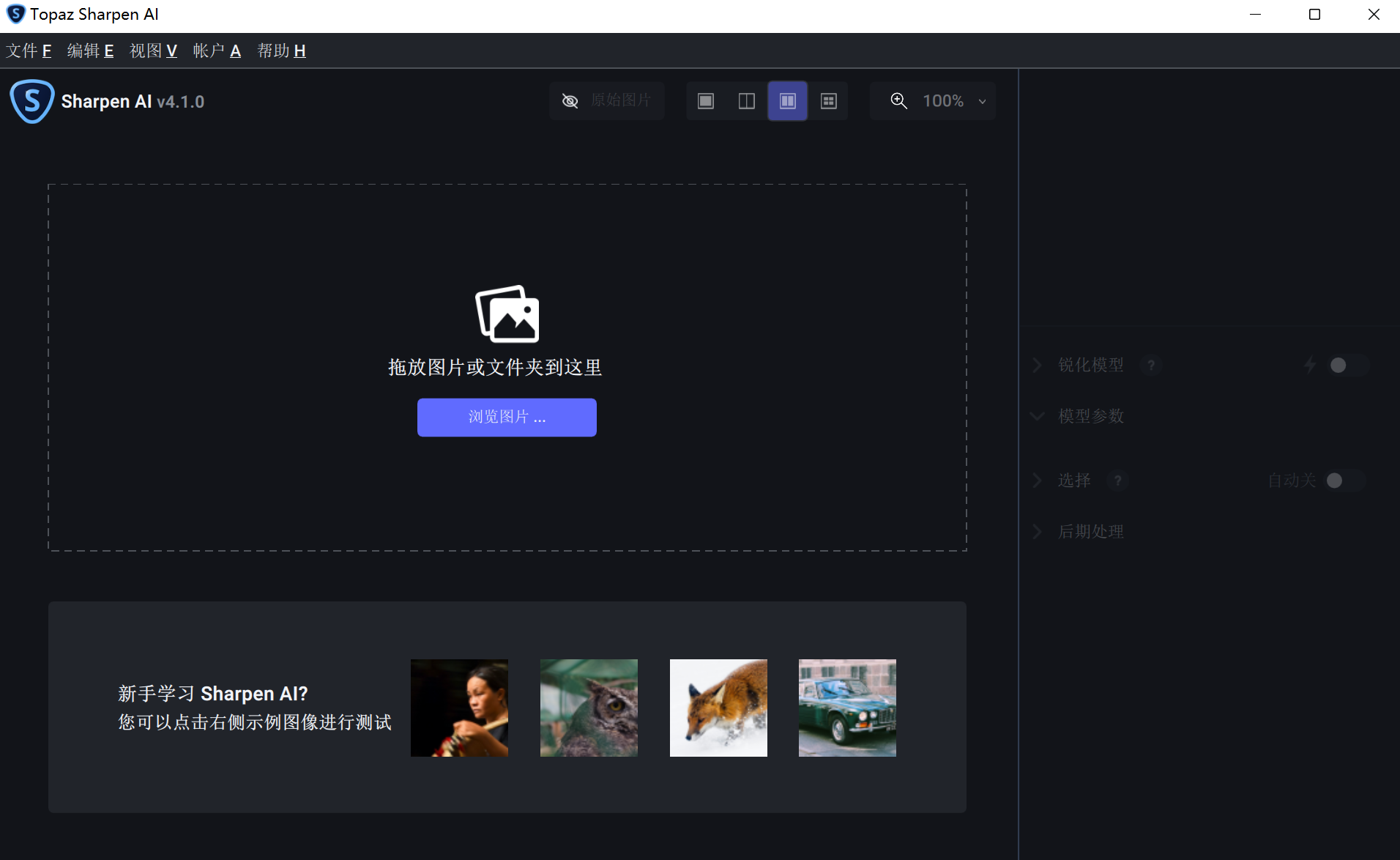Select the single view layout icon

[x=706, y=101]
